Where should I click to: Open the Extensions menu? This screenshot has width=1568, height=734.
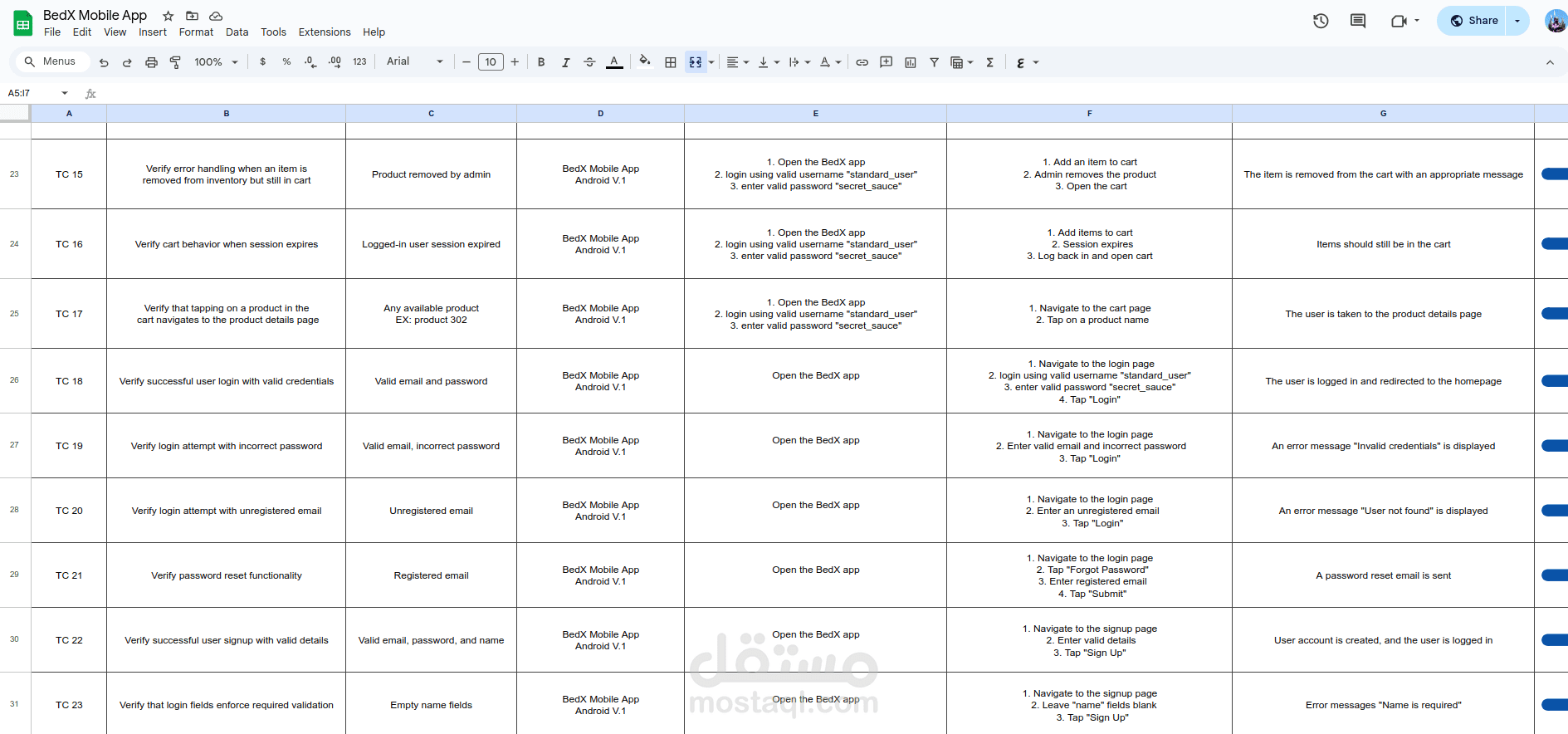[x=325, y=32]
